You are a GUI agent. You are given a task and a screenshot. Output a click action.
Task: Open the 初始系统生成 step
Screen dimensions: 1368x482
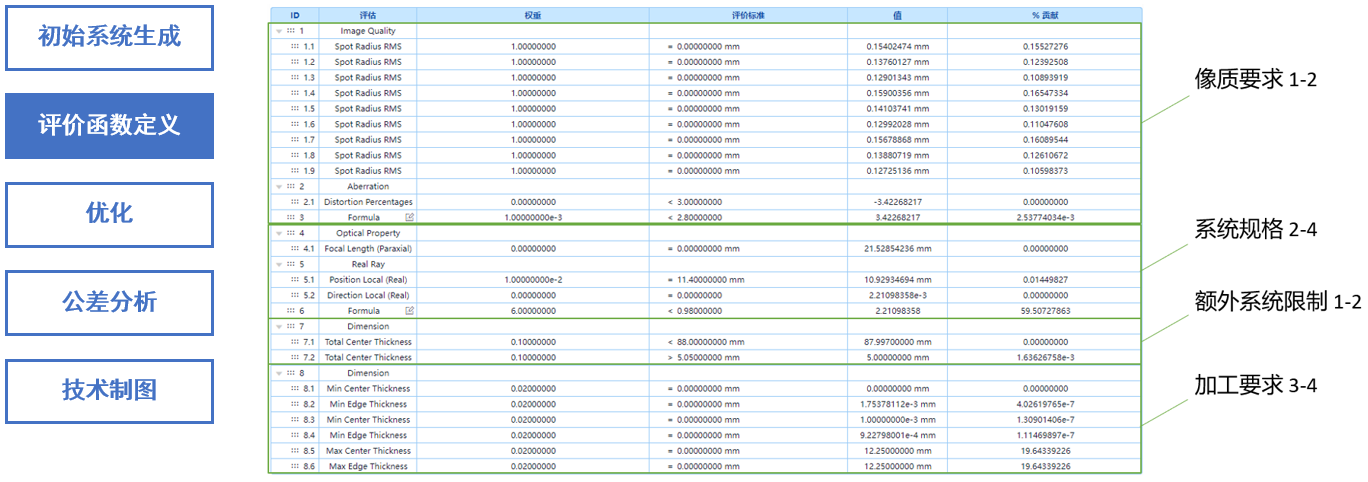tap(109, 38)
